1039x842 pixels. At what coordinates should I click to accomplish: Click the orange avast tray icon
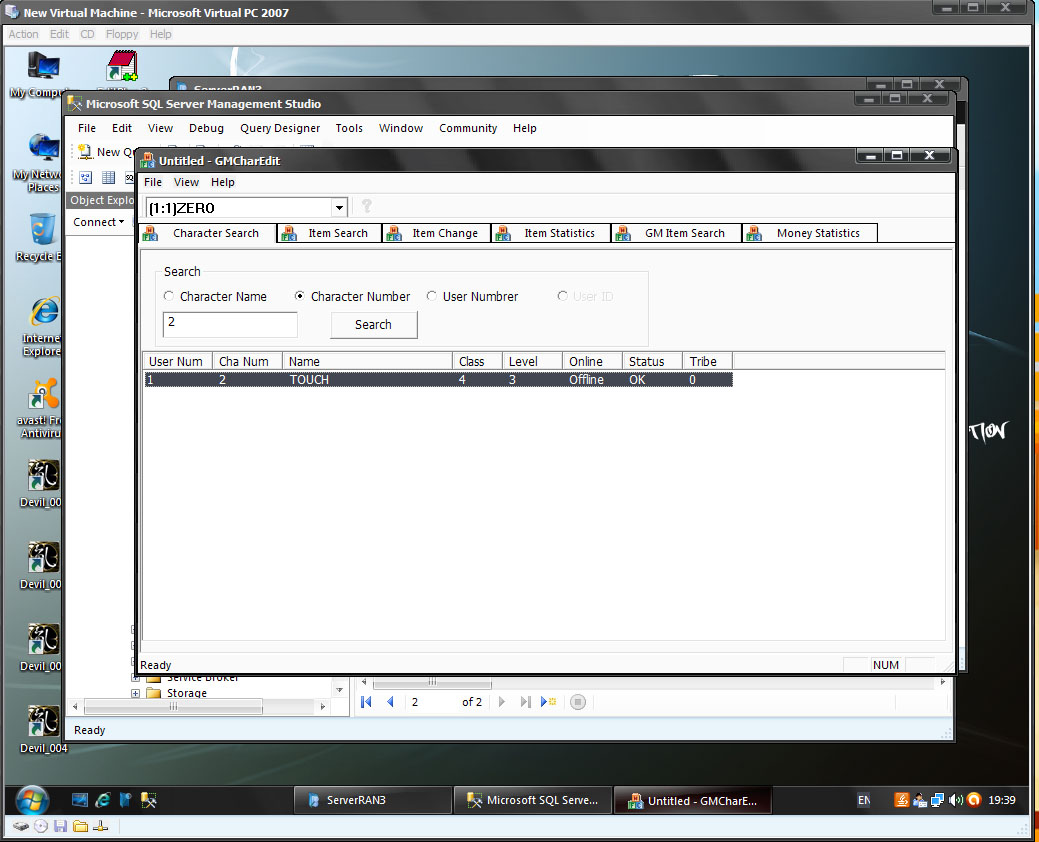point(974,800)
